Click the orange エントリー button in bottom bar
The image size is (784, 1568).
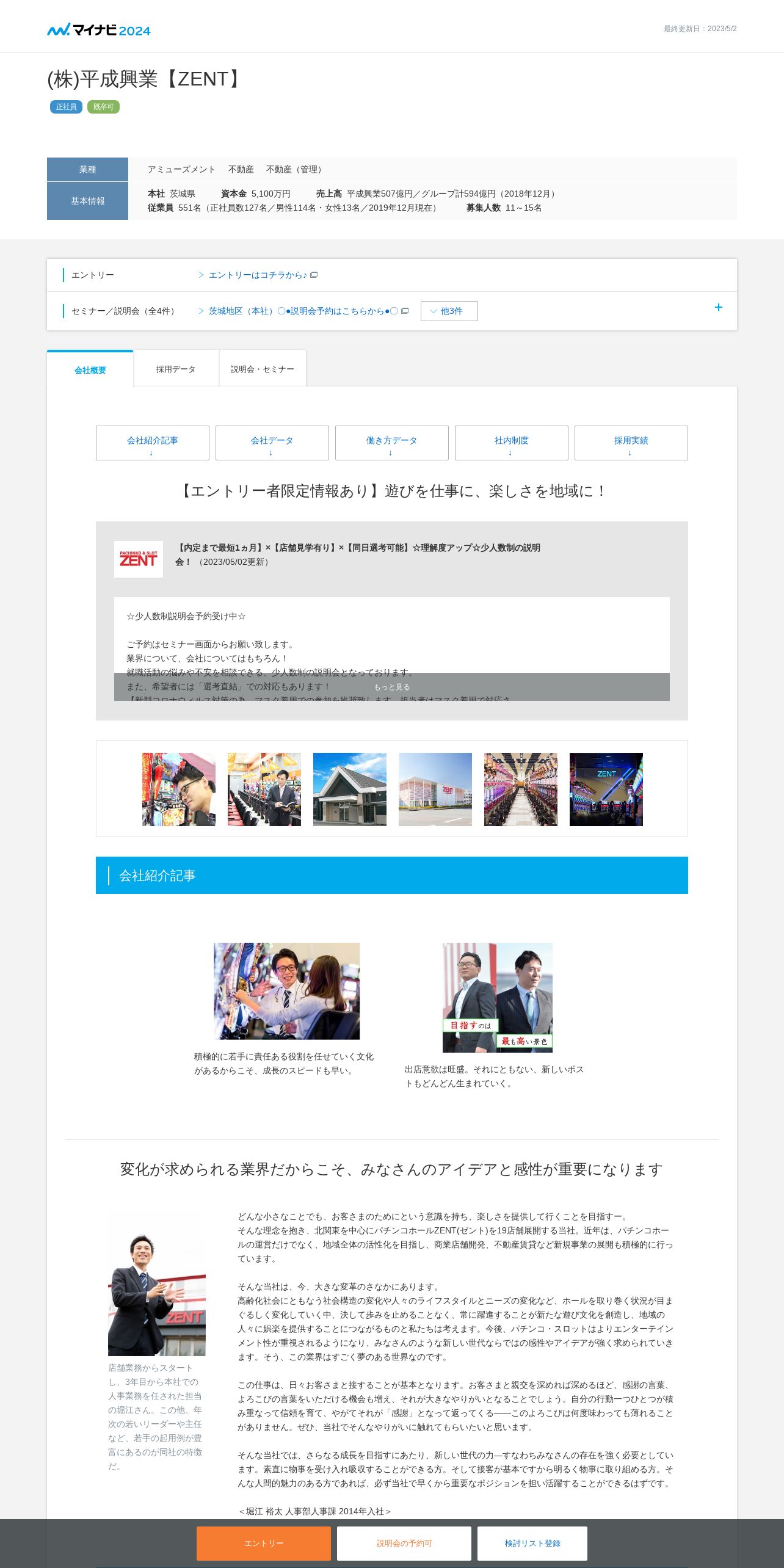(264, 1544)
